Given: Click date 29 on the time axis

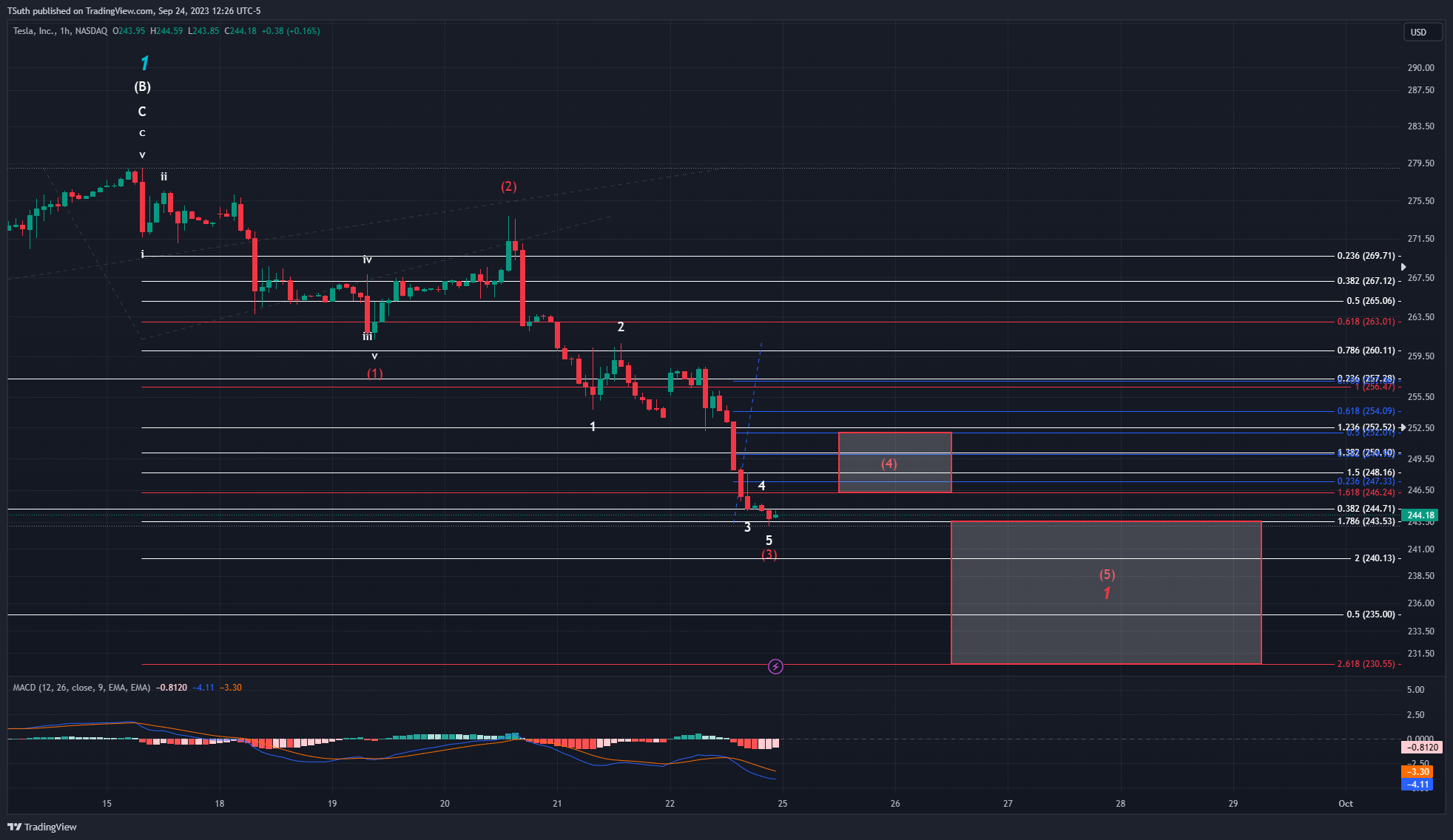Looking at the screenshot, I should (x=1233, y=804).
